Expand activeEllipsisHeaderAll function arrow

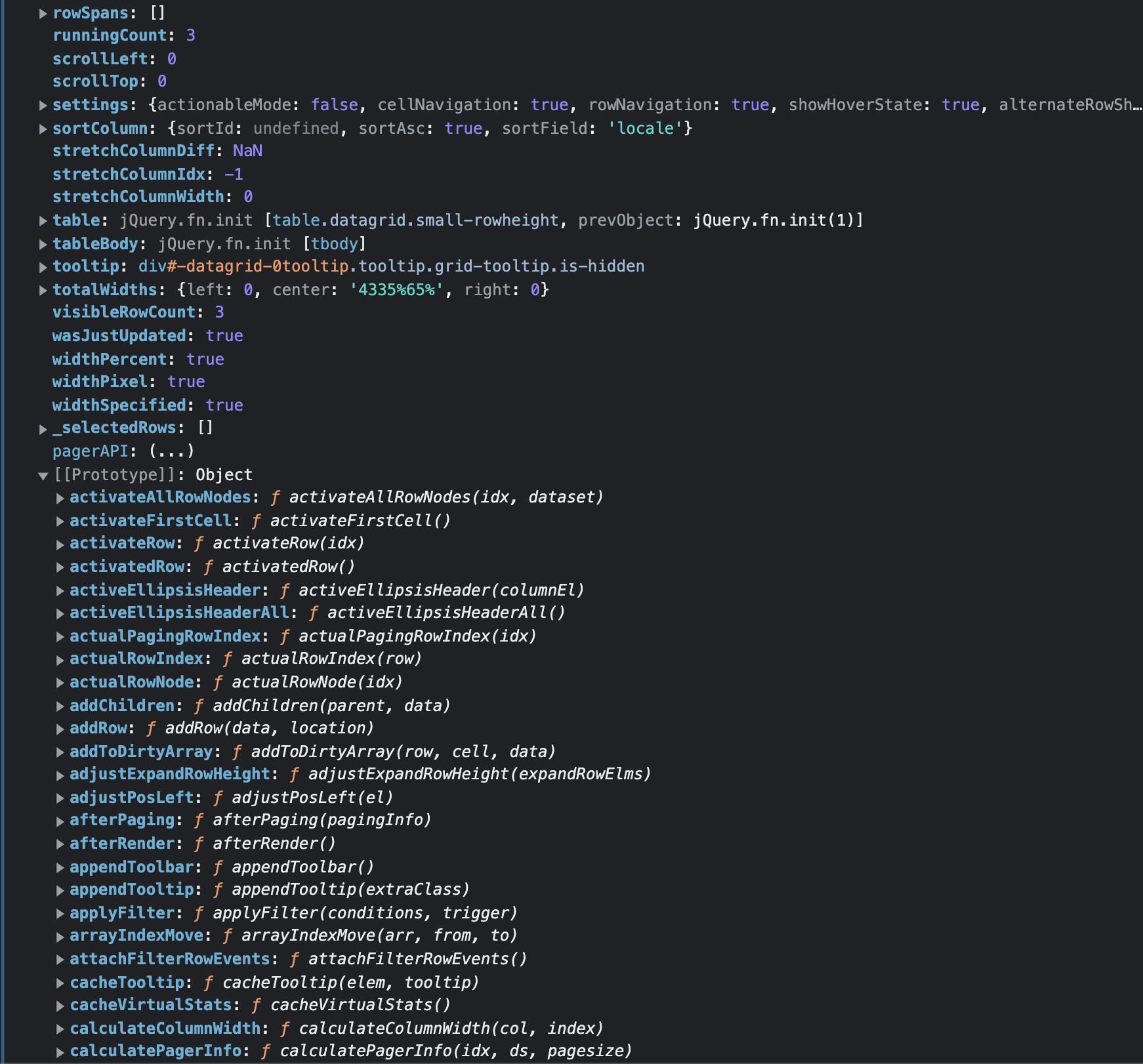(x=60, y=613)
